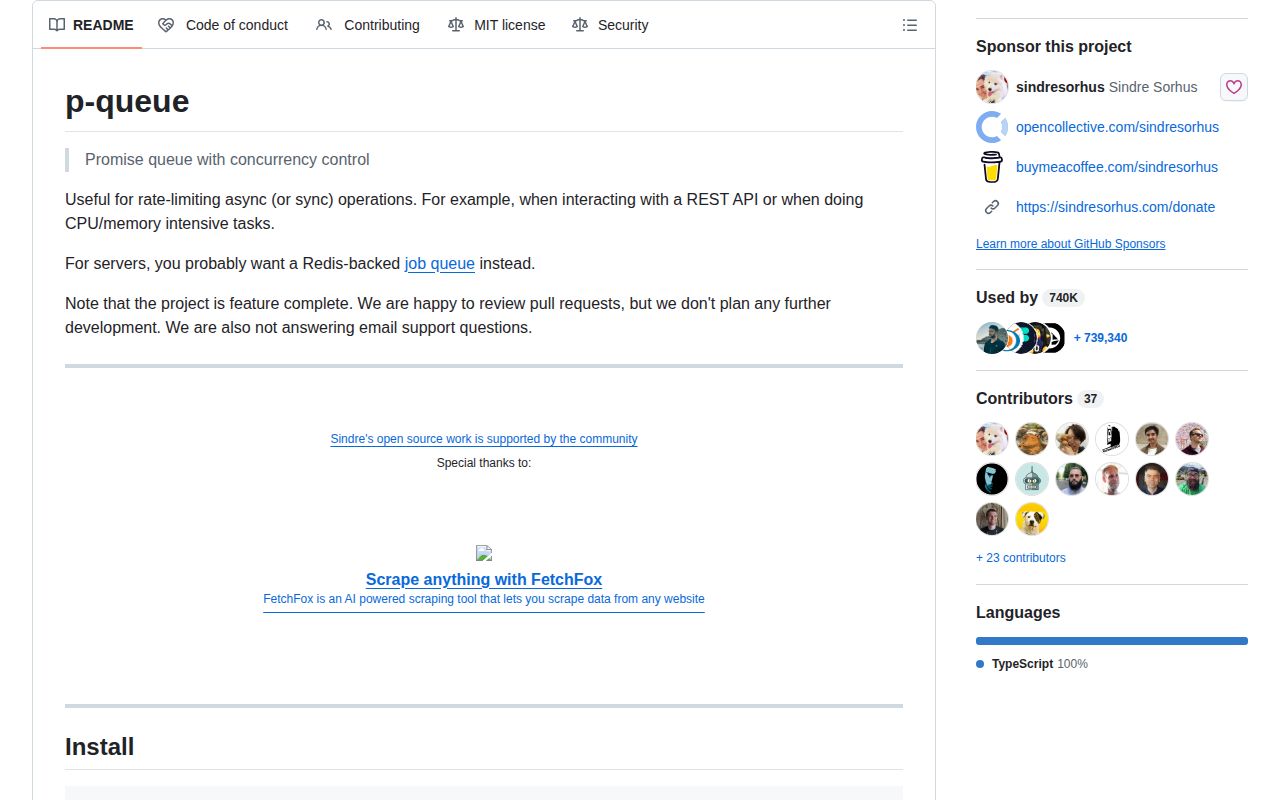The width and height of the screenshot is (1280, 800).
Task: Open TypeScript 100% language link
Action: pos(1032,664)
